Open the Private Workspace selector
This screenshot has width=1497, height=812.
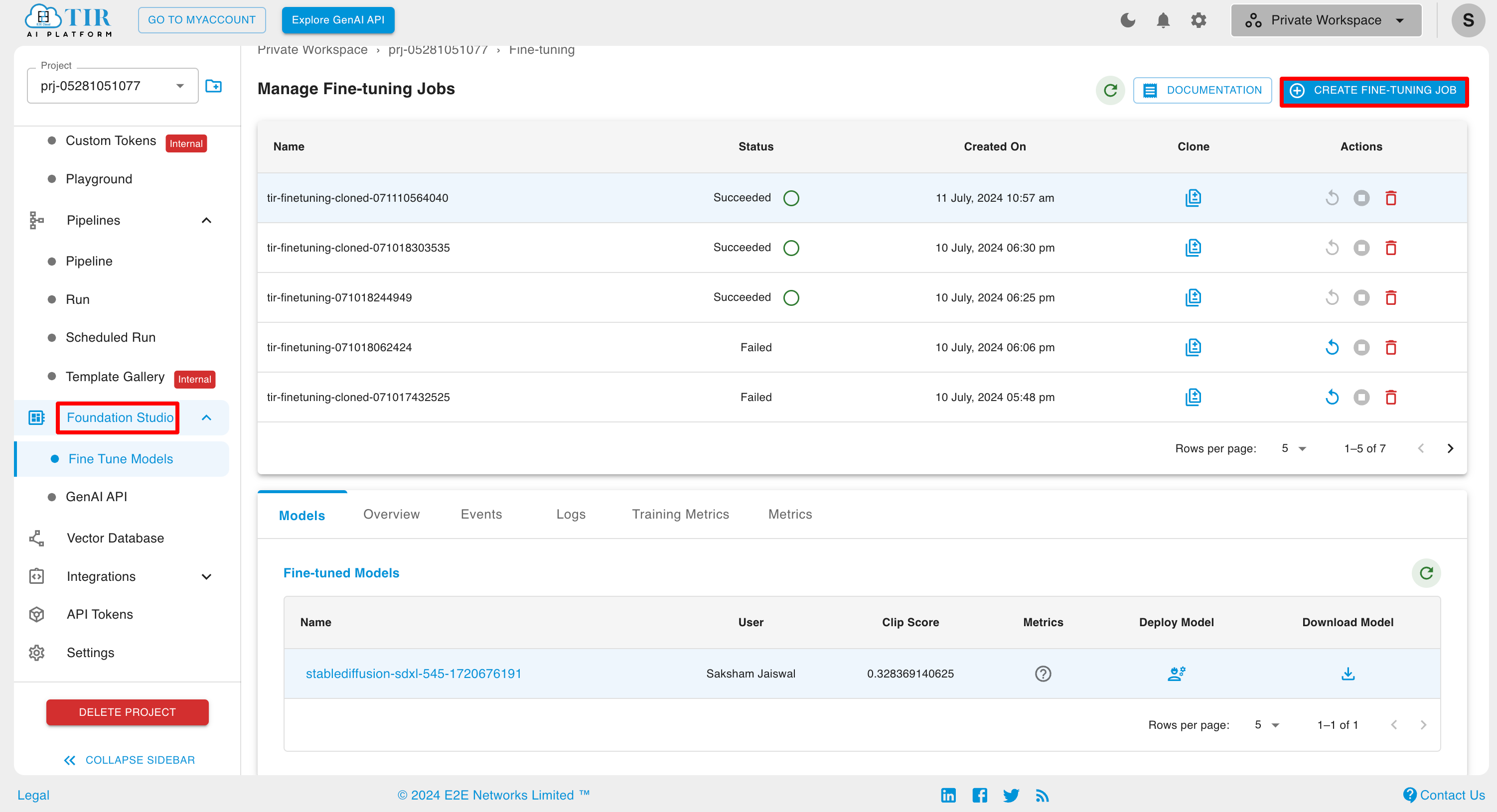click(x=1326, y=20)
